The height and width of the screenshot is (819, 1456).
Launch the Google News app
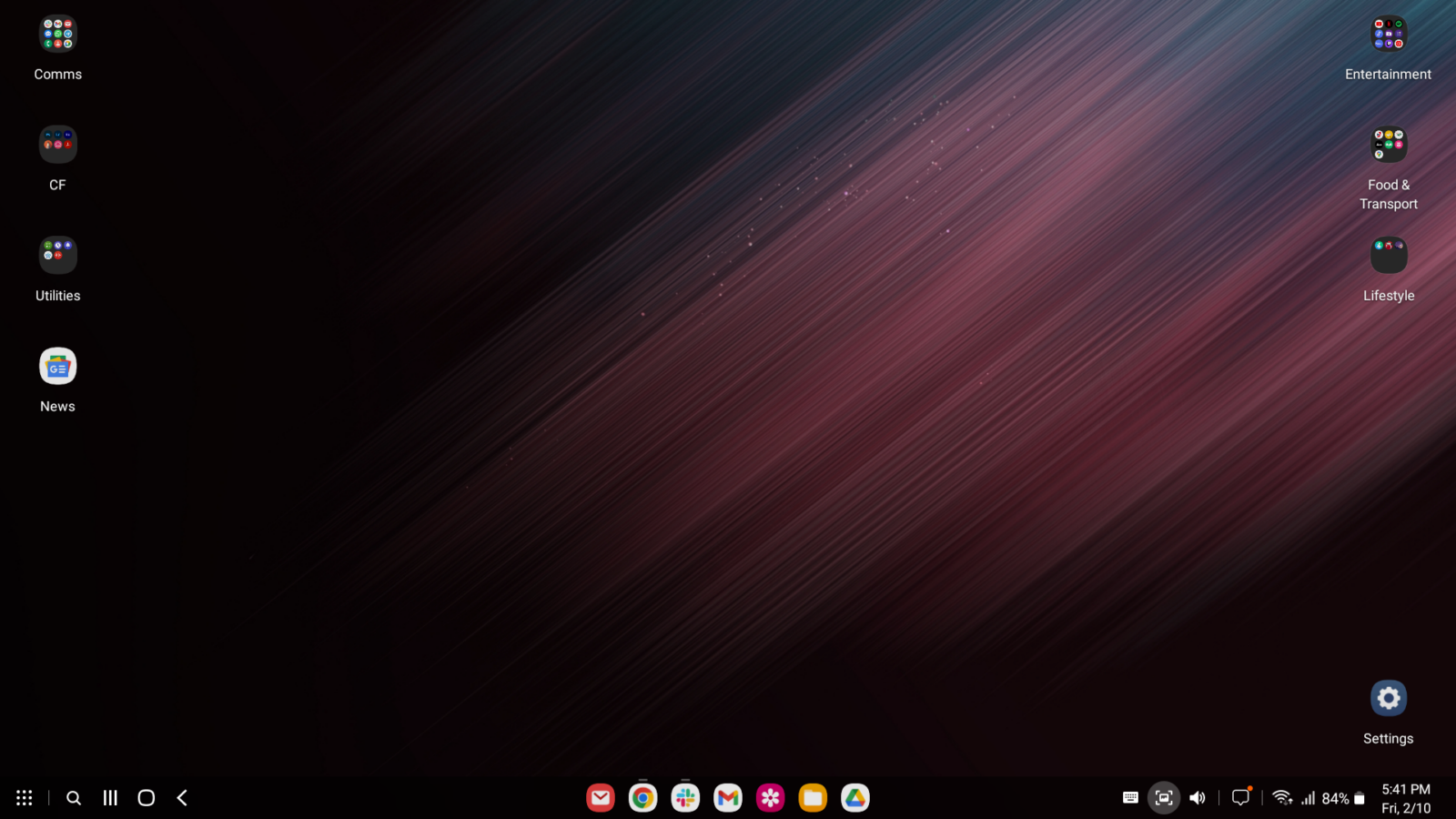(57, 366)
